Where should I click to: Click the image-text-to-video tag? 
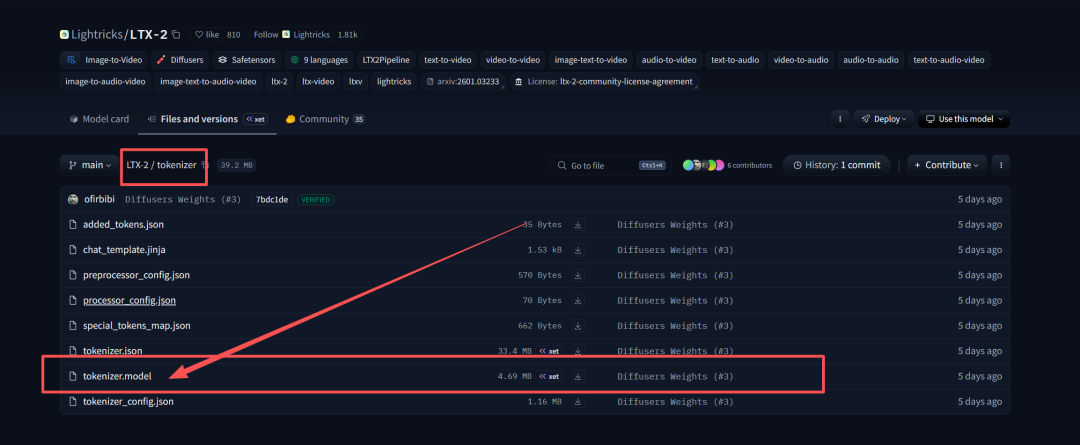590,60
